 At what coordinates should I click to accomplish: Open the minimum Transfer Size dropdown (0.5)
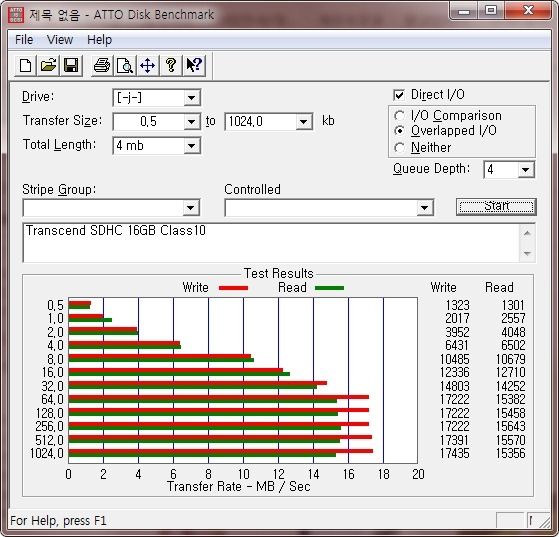pos(191,122)
